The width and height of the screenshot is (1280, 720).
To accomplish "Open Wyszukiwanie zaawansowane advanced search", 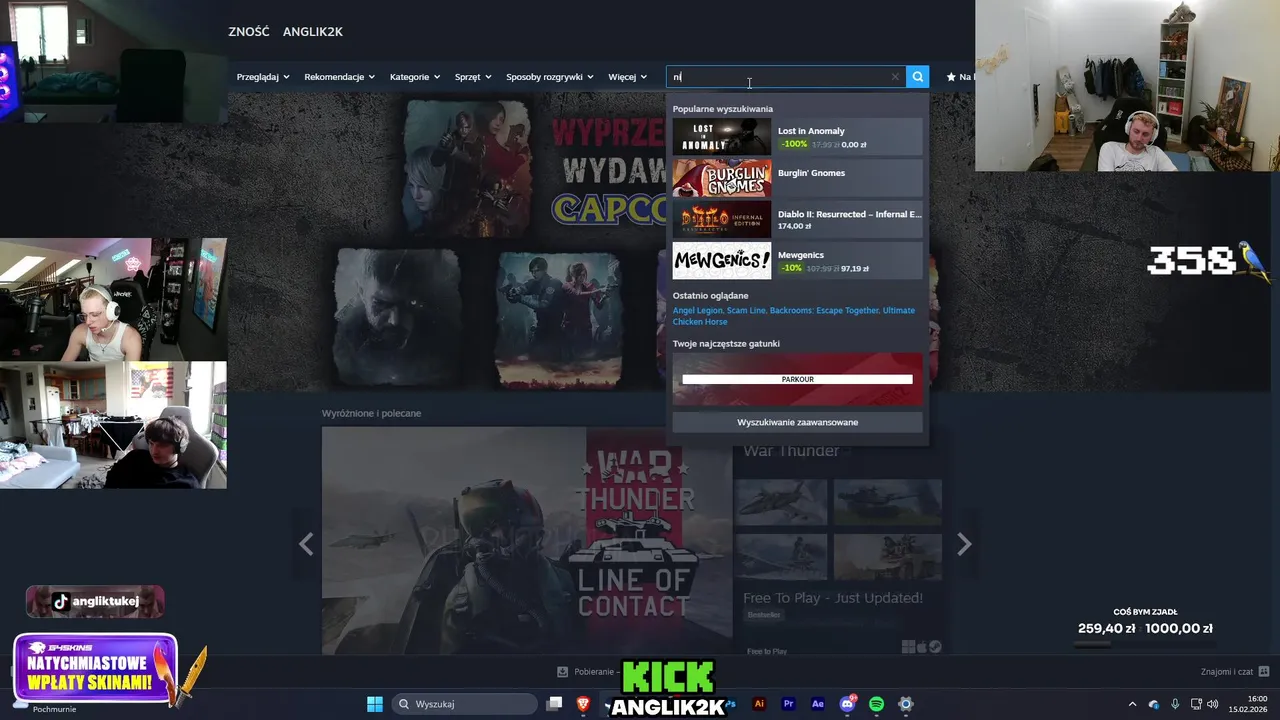I will (x=797, y=422).
